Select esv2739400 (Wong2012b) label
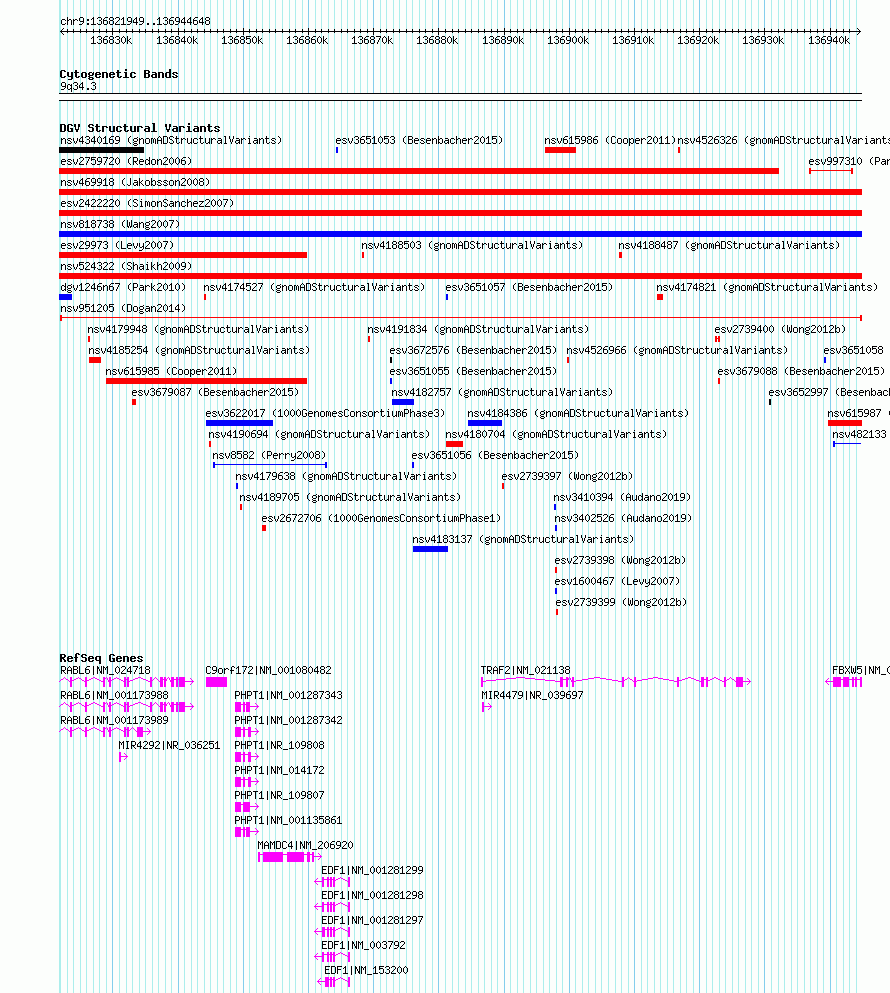 (780, 329)
